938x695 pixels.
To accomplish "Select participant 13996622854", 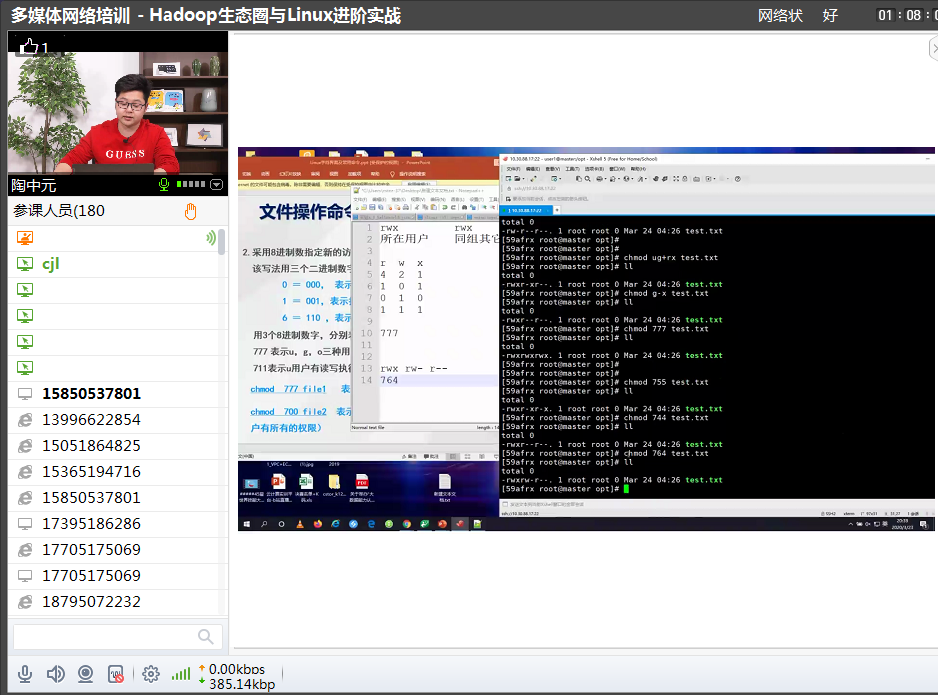I will pos(91,420).
